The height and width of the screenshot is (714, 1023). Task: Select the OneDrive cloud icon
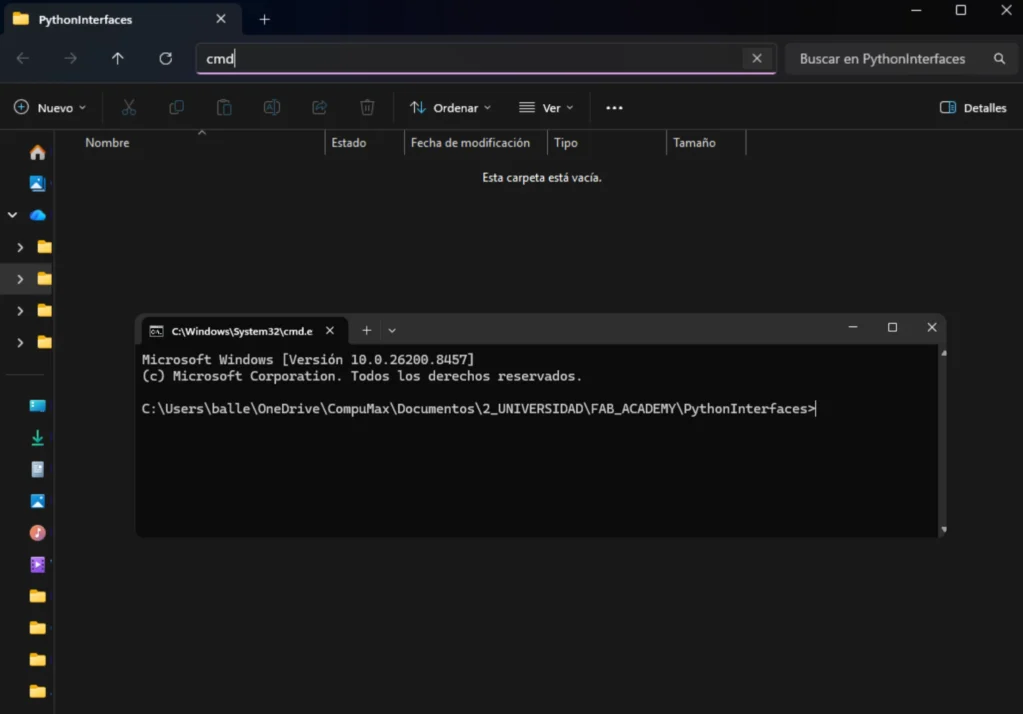tap(38, 215)
